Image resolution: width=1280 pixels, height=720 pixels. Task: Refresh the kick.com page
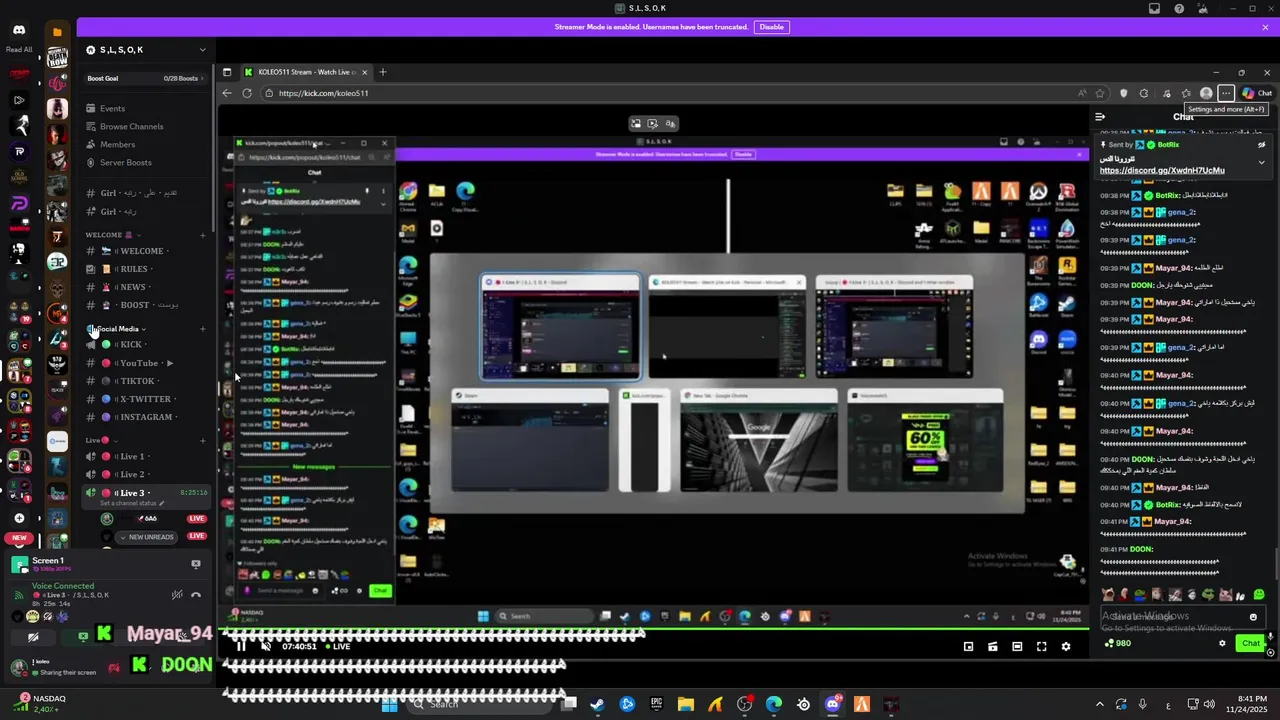(x=247, y=93)
